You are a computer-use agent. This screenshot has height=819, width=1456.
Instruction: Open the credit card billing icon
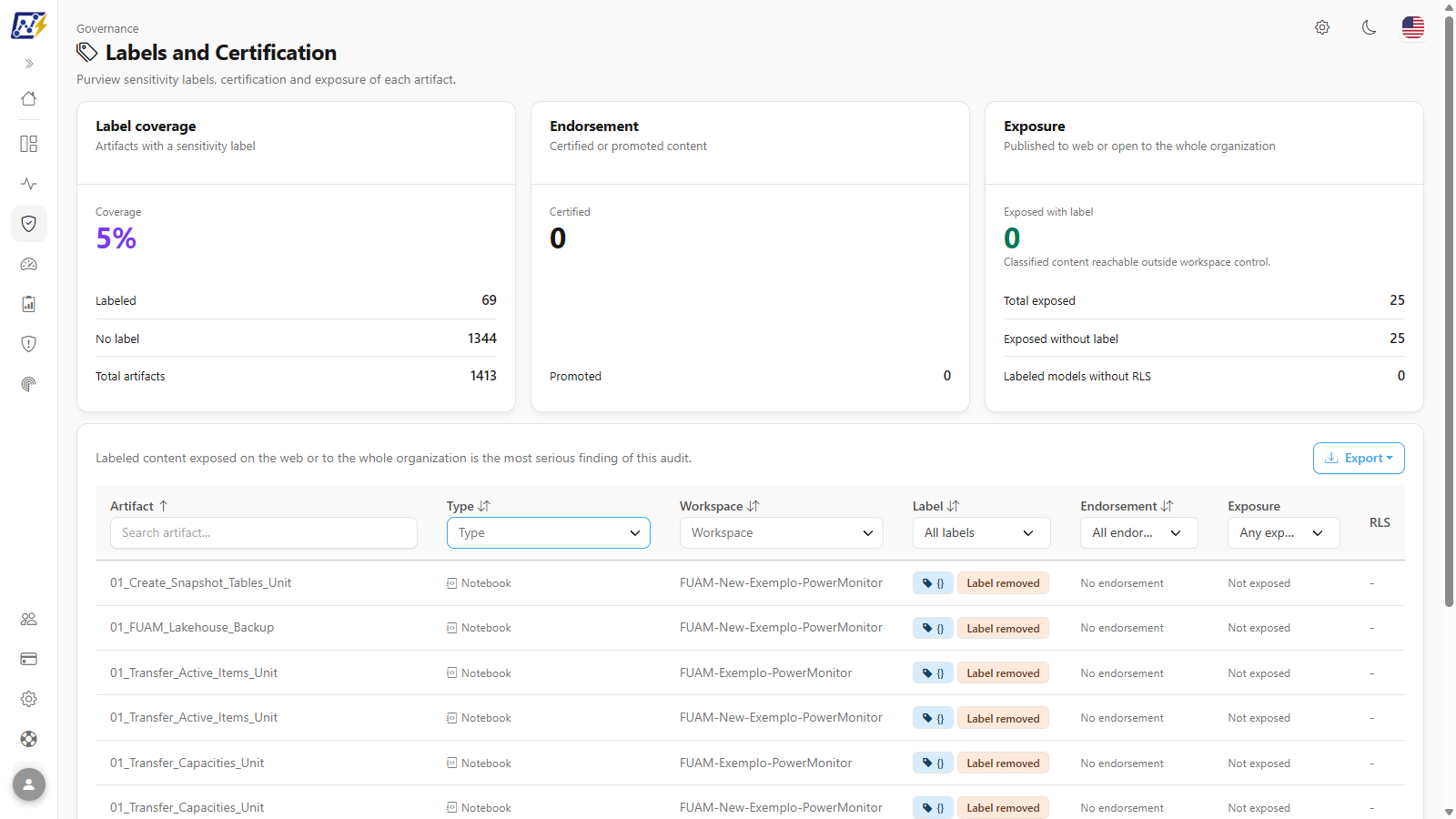(29, 659)
